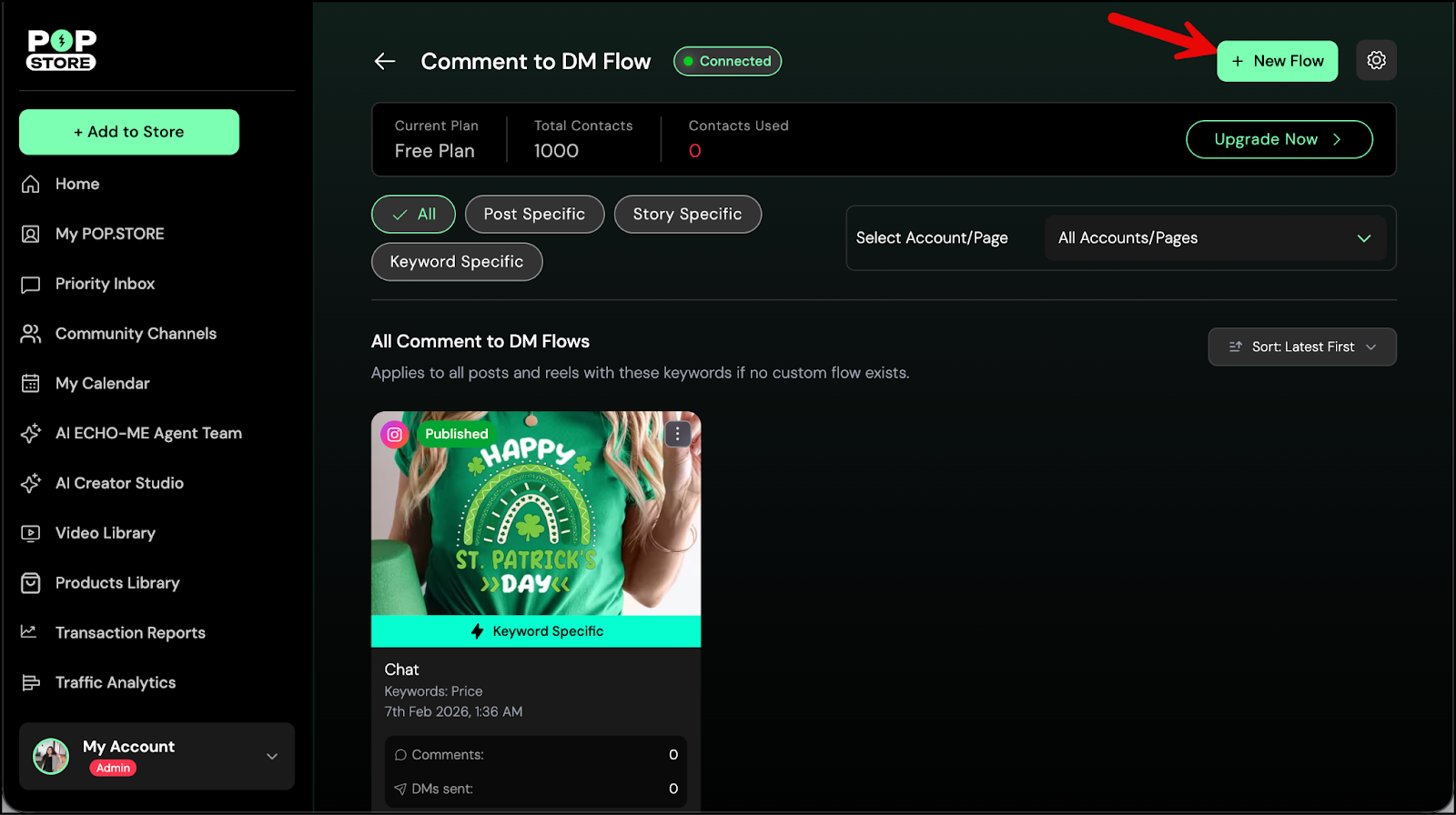Open the settings gear icon
Viewport: 1456px width, 815px height.
click(x=1376, y=61)
